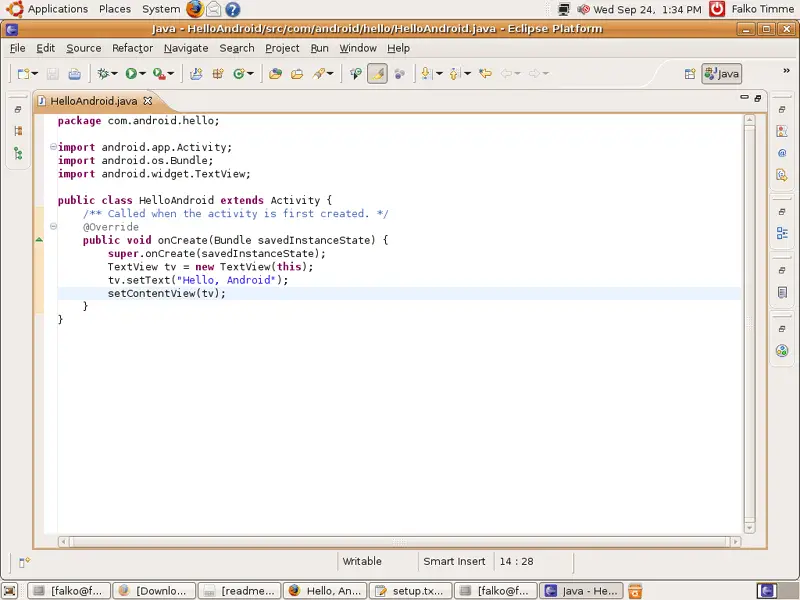Click the editor horizontal scrollbar
The width and height of the screenshot is (800, 600).
click(399, 541)
